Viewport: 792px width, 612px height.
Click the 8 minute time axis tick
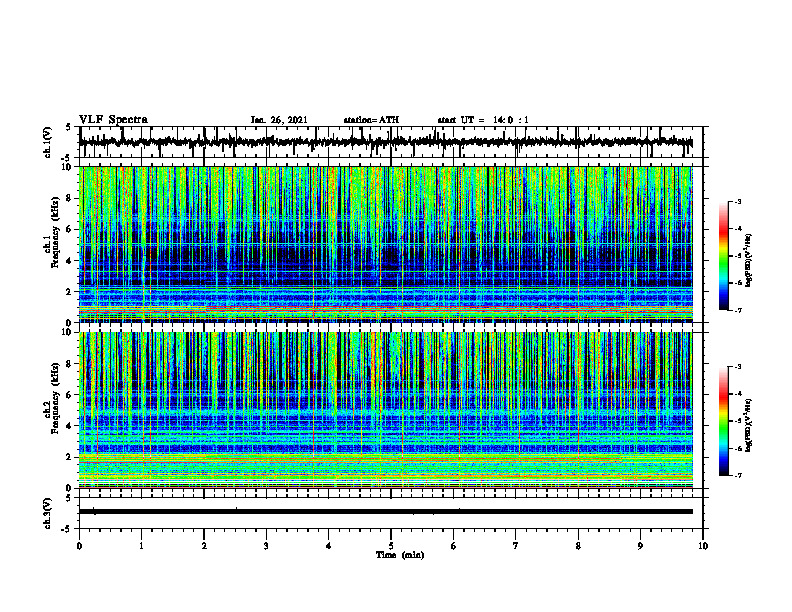(578, 546)
